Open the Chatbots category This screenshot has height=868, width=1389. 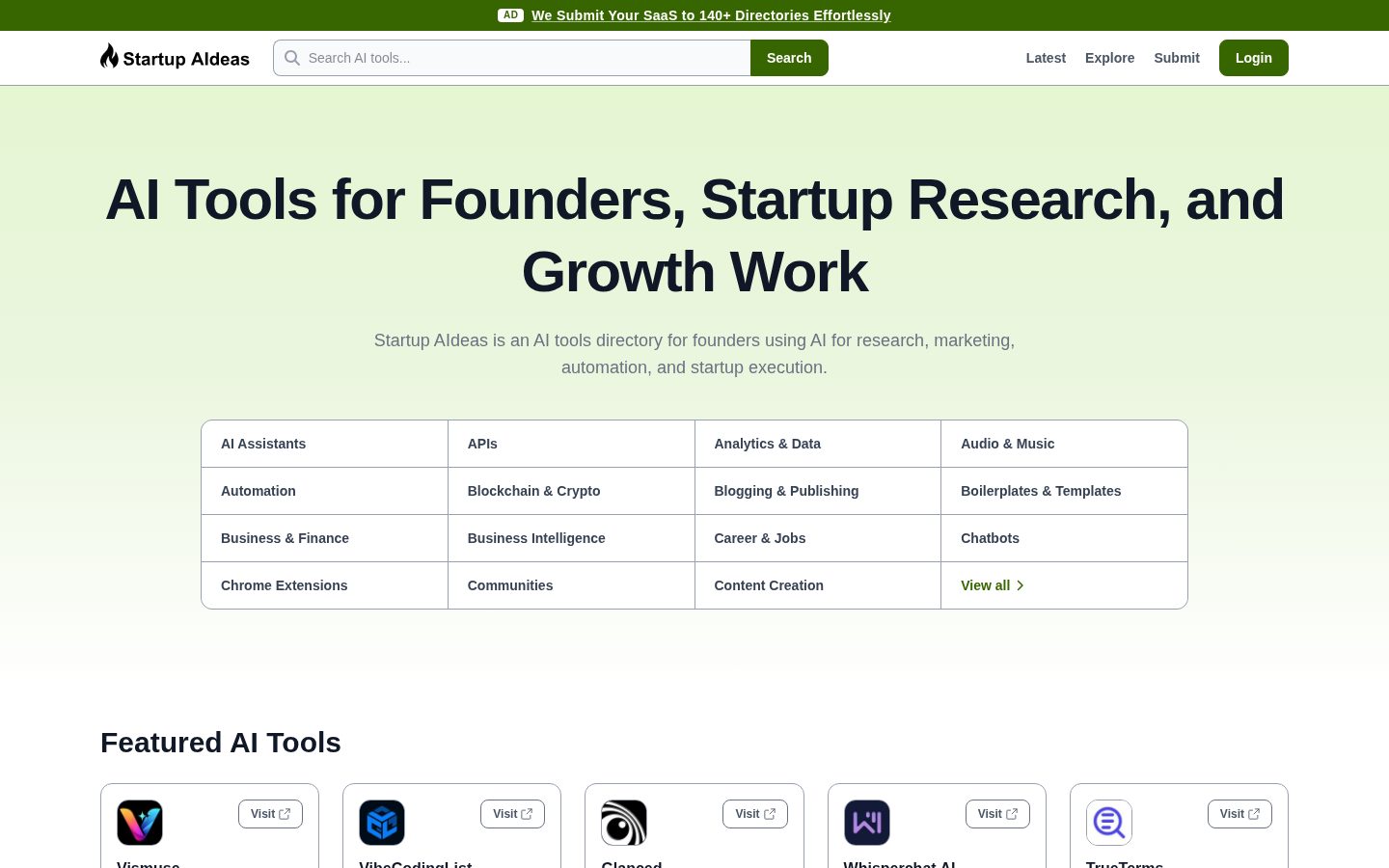coord(1064,538)
